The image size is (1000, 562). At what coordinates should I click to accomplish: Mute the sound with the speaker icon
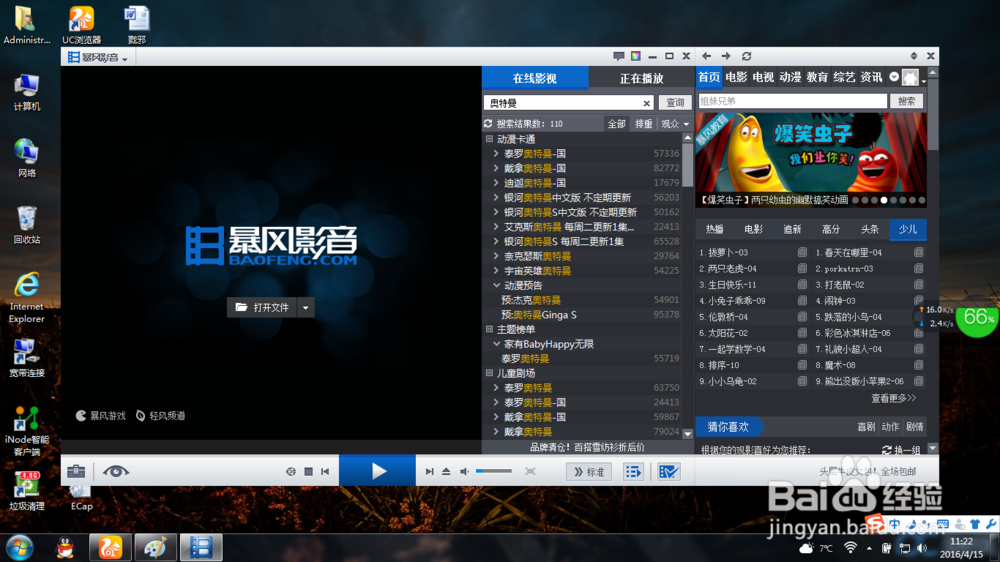[x=464, y=471]
